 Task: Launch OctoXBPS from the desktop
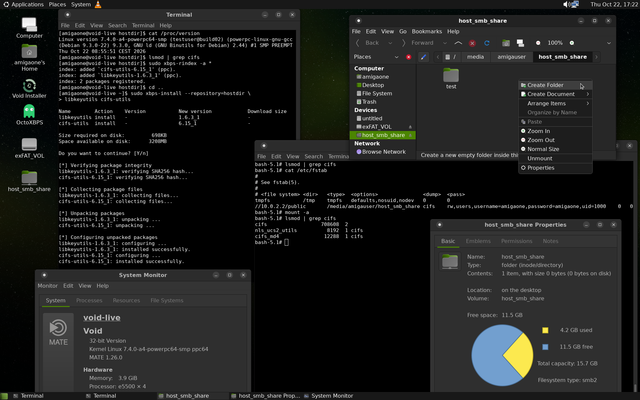(x=29, y=111)
